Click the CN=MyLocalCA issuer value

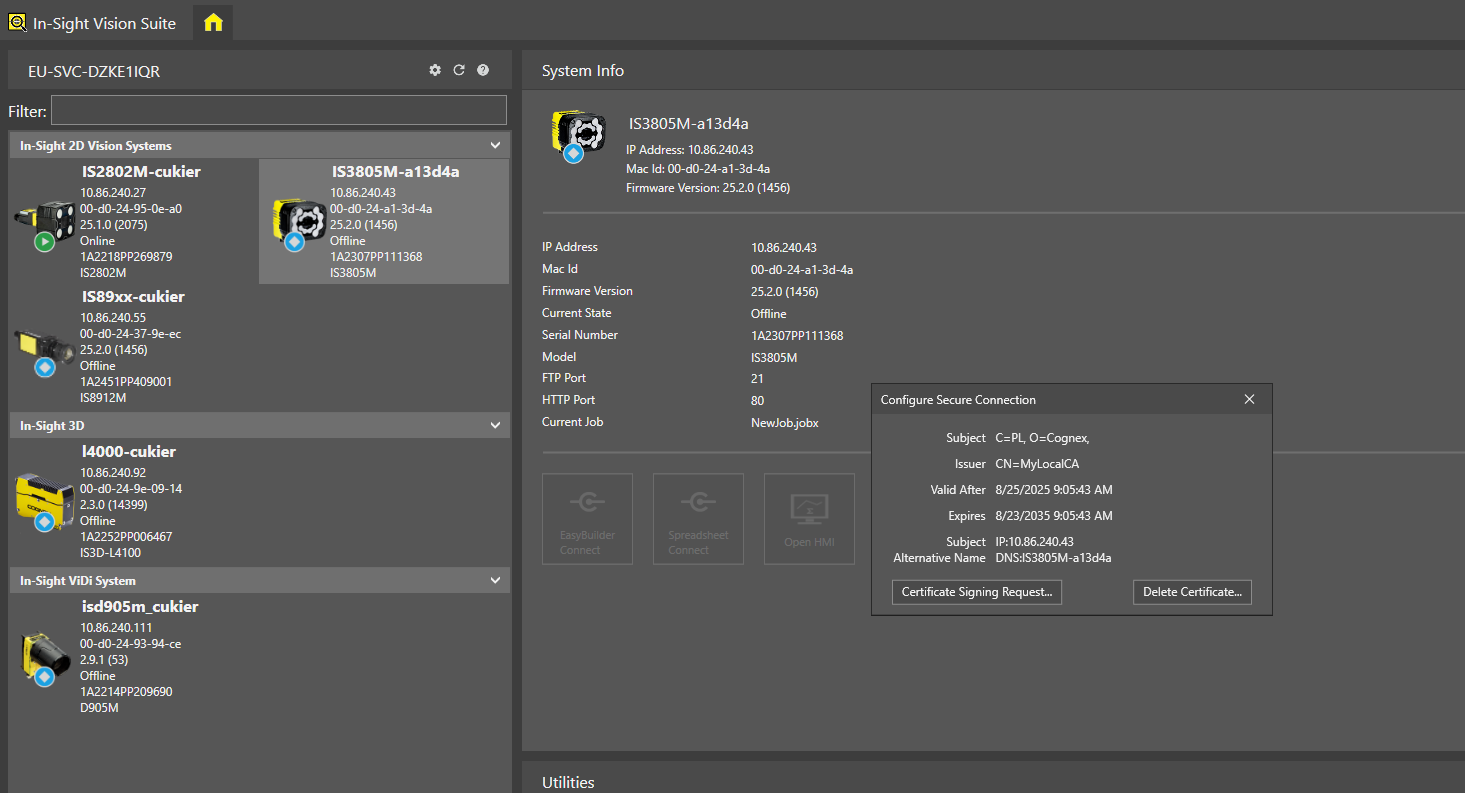point(1037,464)
